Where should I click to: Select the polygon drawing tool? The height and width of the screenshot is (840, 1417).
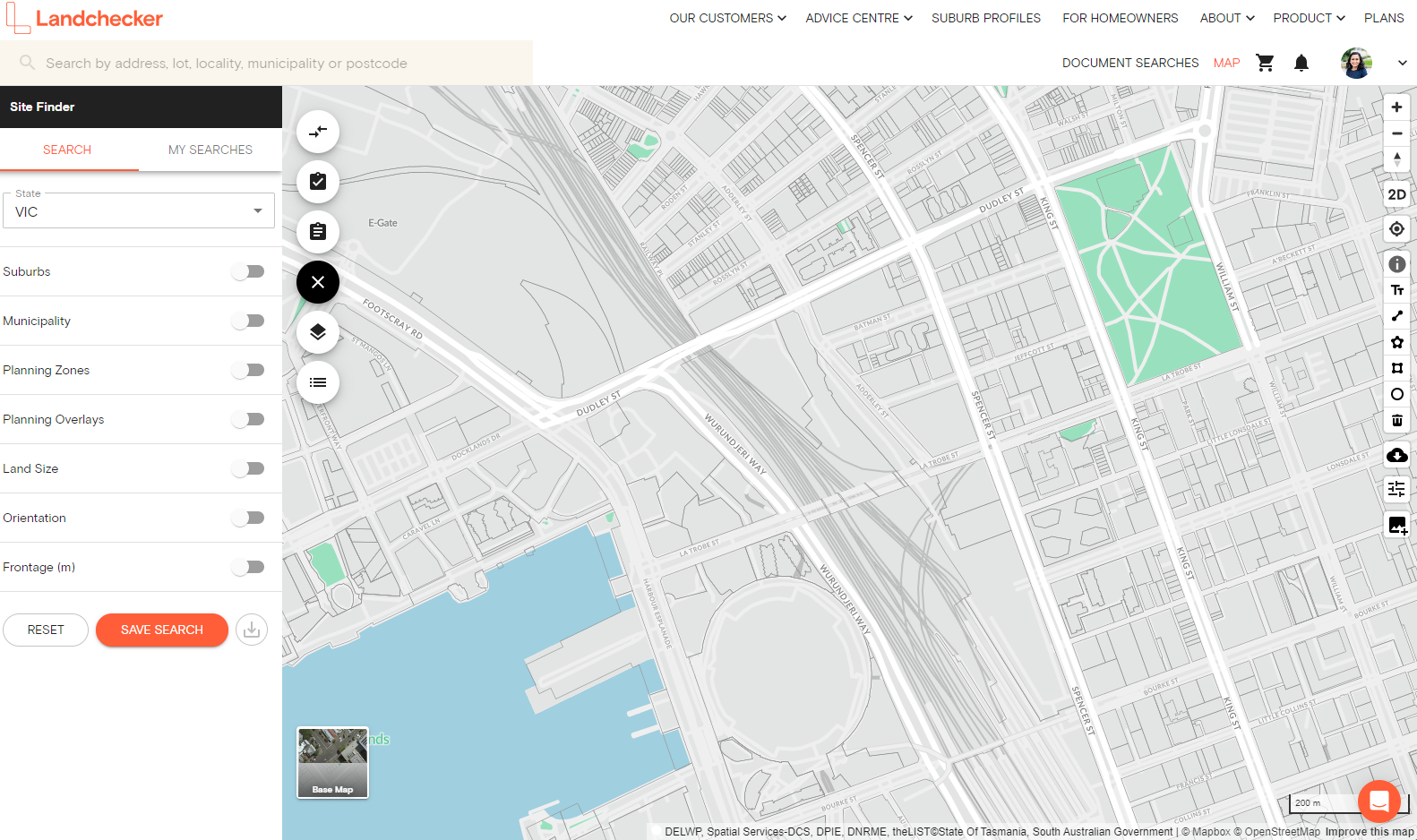pyautogui.click(x=1396, y=342)
